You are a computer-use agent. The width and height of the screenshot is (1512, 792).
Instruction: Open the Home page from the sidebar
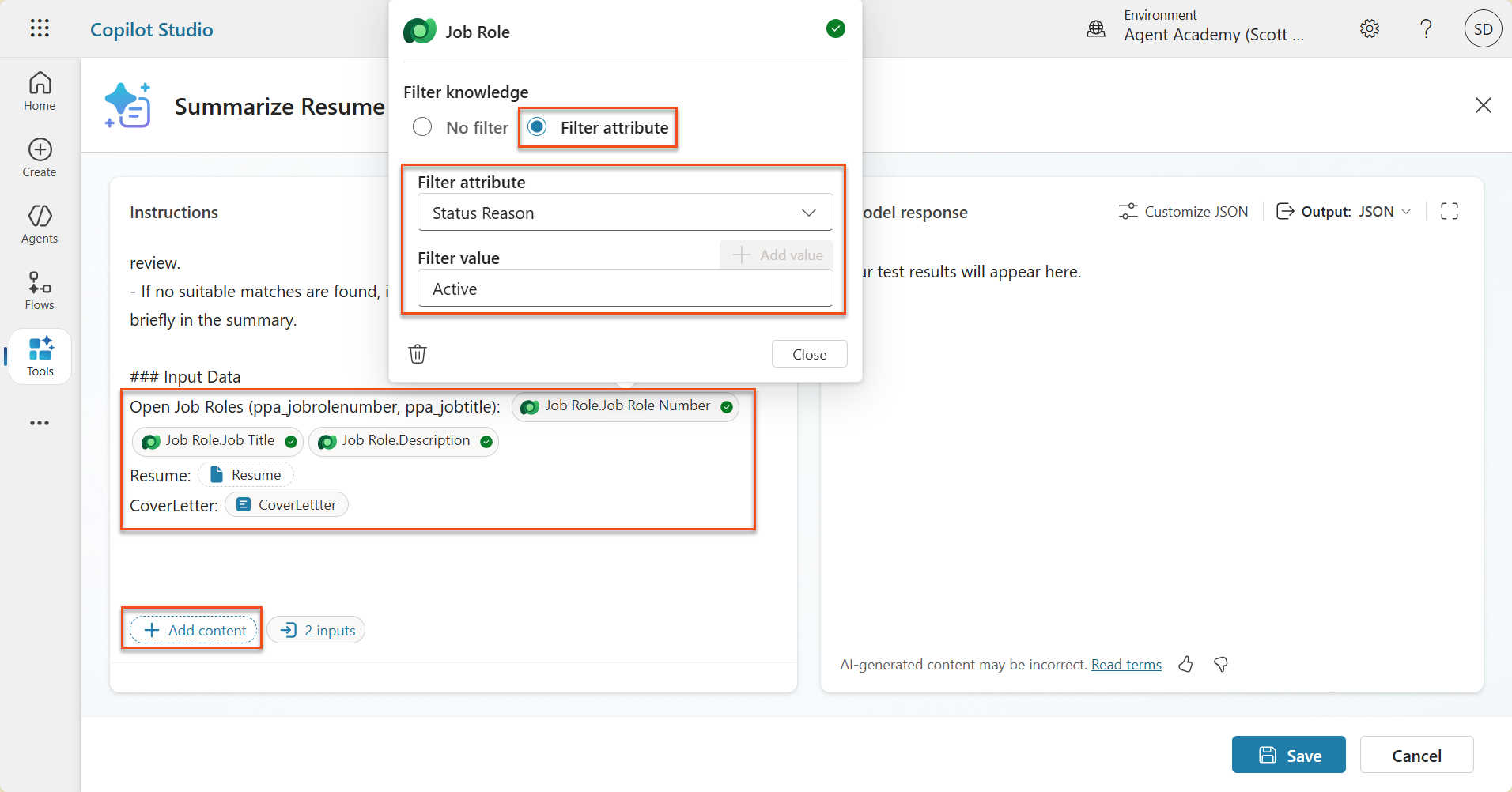coord(39,89)
